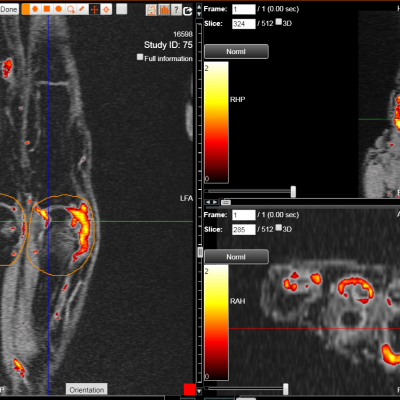Click the small right arrow below the upper slider
This screenshot has width=400, height=400.
click(x=215, y=202)
